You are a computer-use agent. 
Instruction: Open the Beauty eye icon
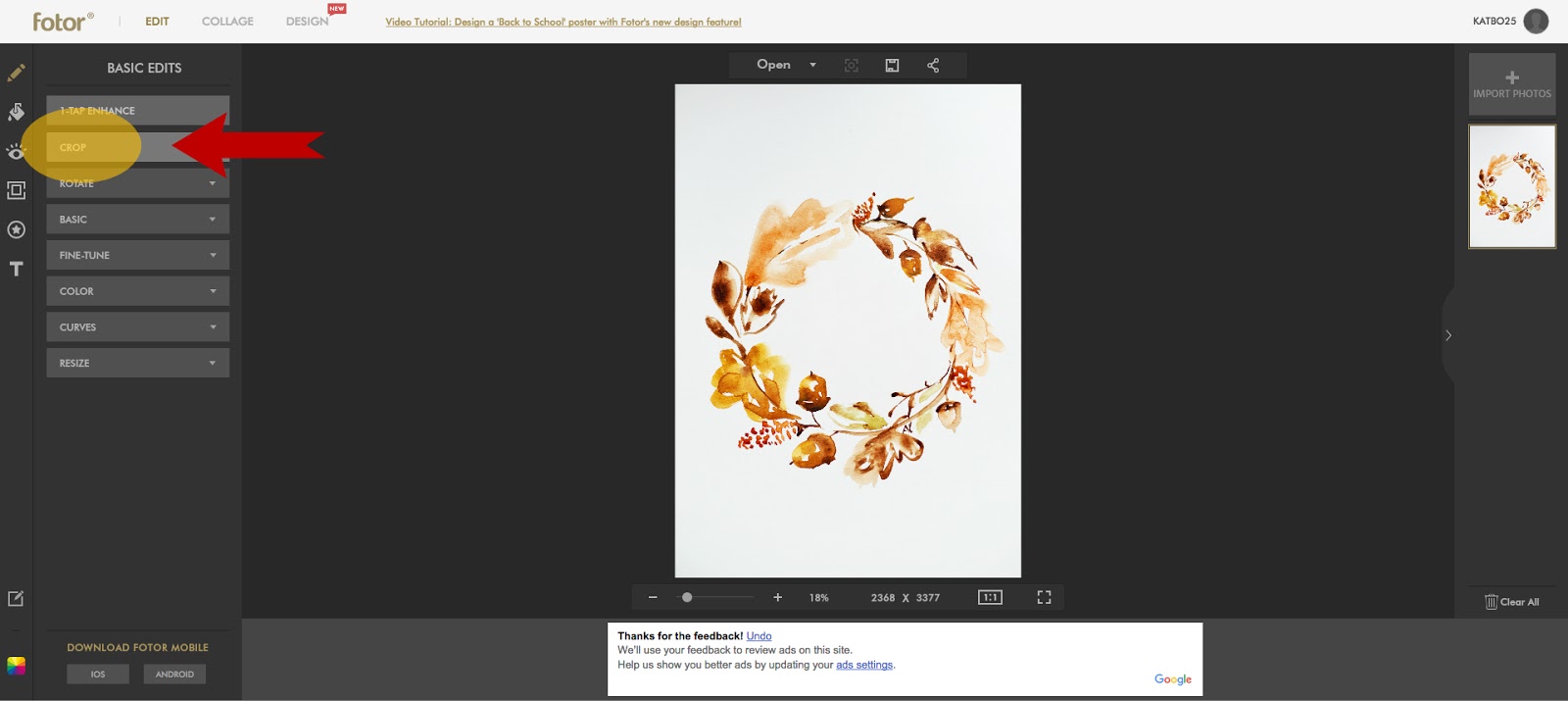point(16,151)
